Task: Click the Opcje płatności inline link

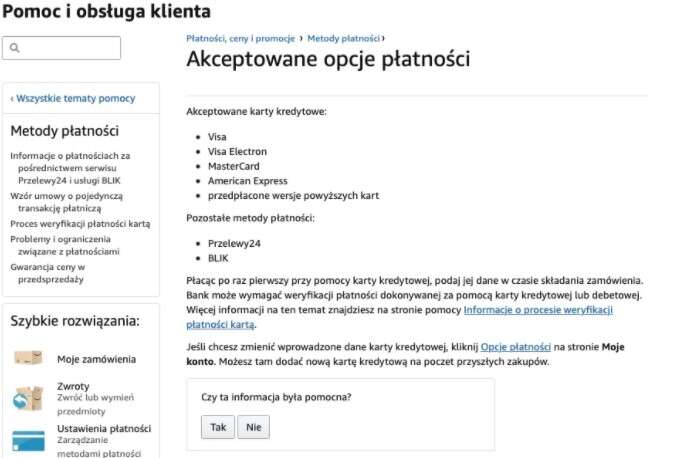Action: pos(515,345)
